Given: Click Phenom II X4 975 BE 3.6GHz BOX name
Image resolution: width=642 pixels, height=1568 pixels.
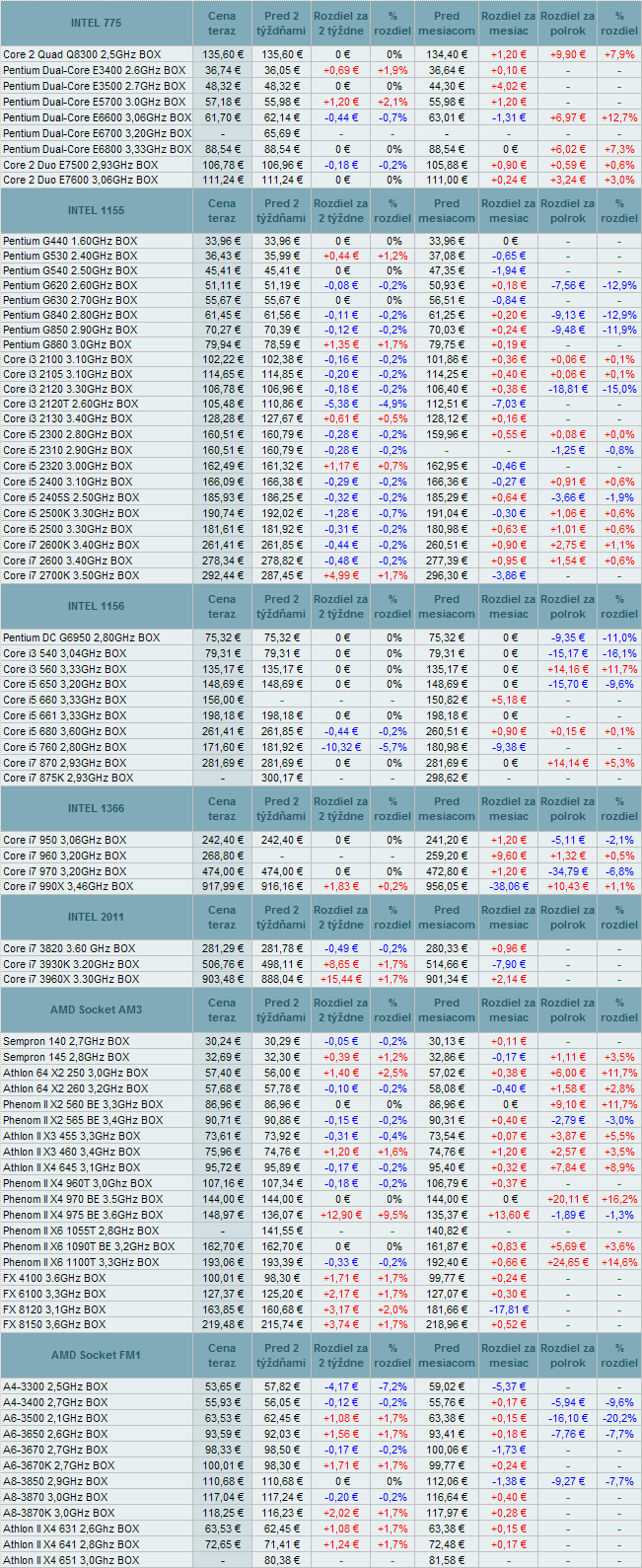Looking at the screenshot, I should coord(83,1215).
